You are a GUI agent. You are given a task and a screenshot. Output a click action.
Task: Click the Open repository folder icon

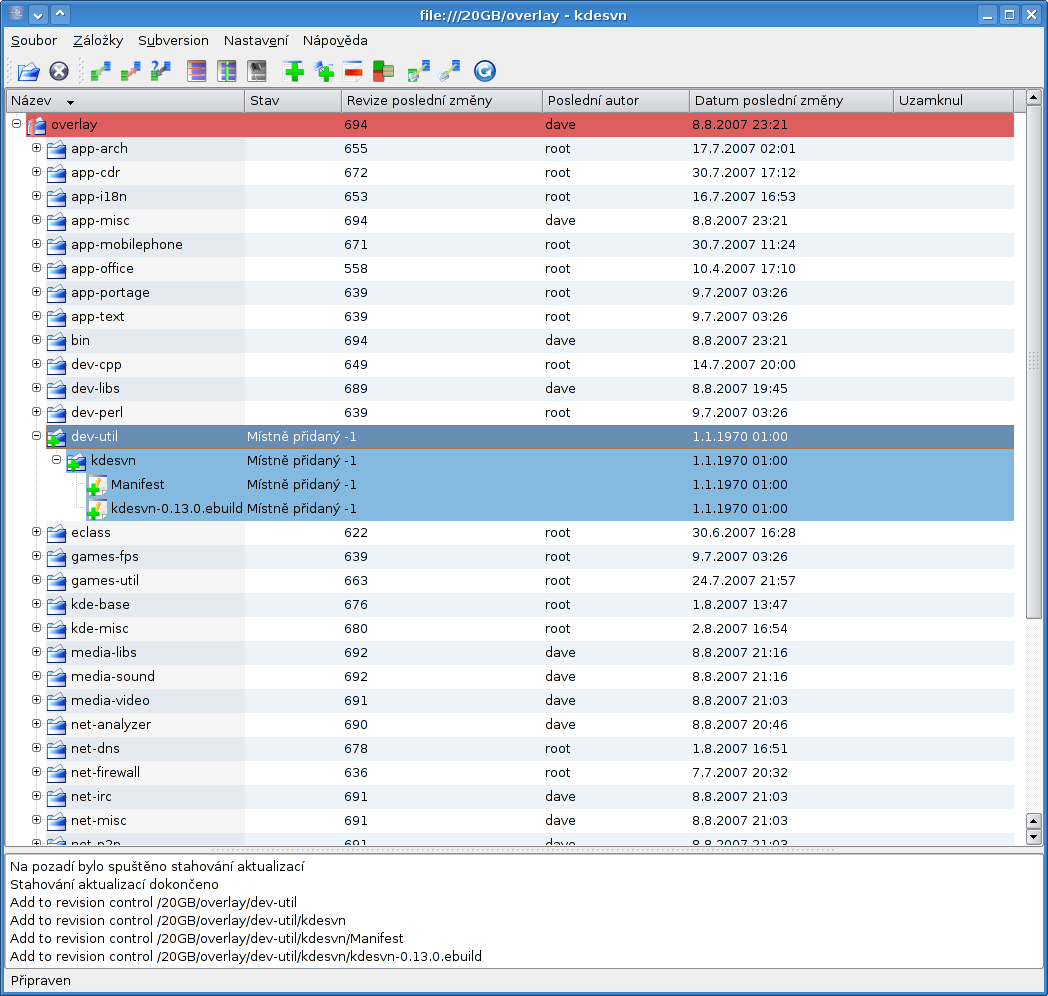click(x=29, y=71)
